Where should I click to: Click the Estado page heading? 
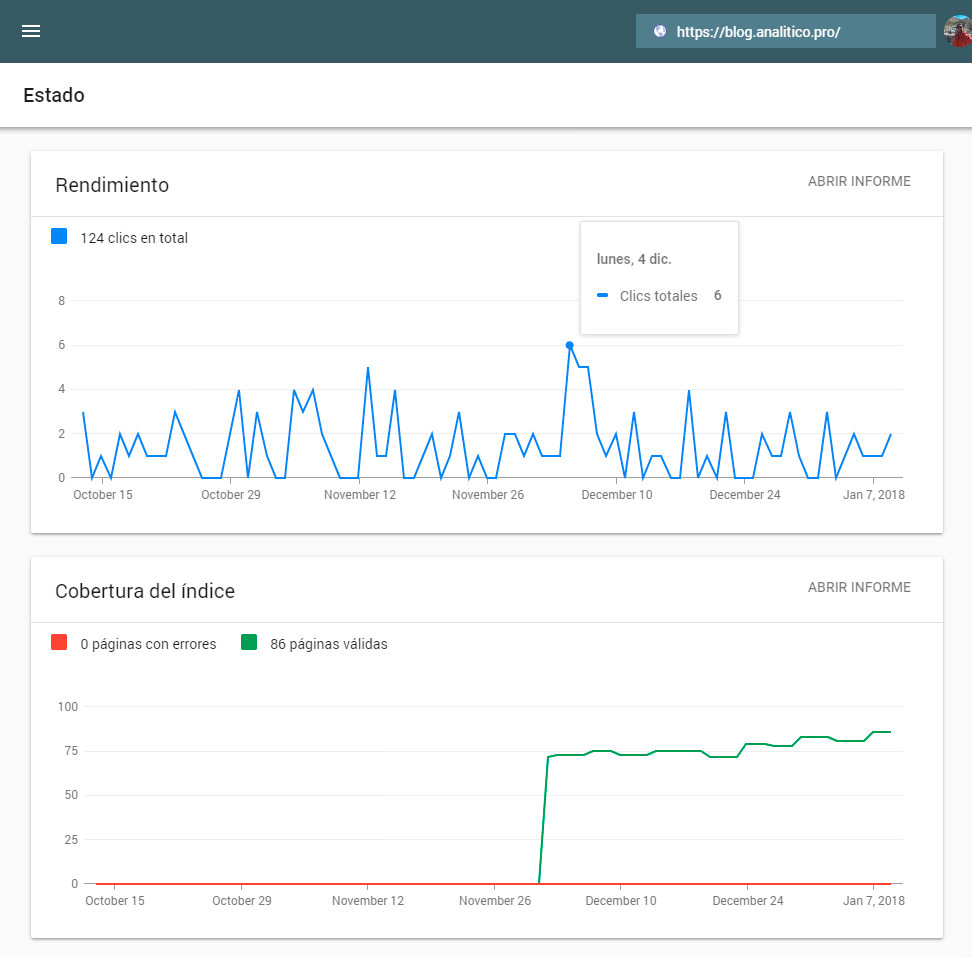tap(54, 95)
